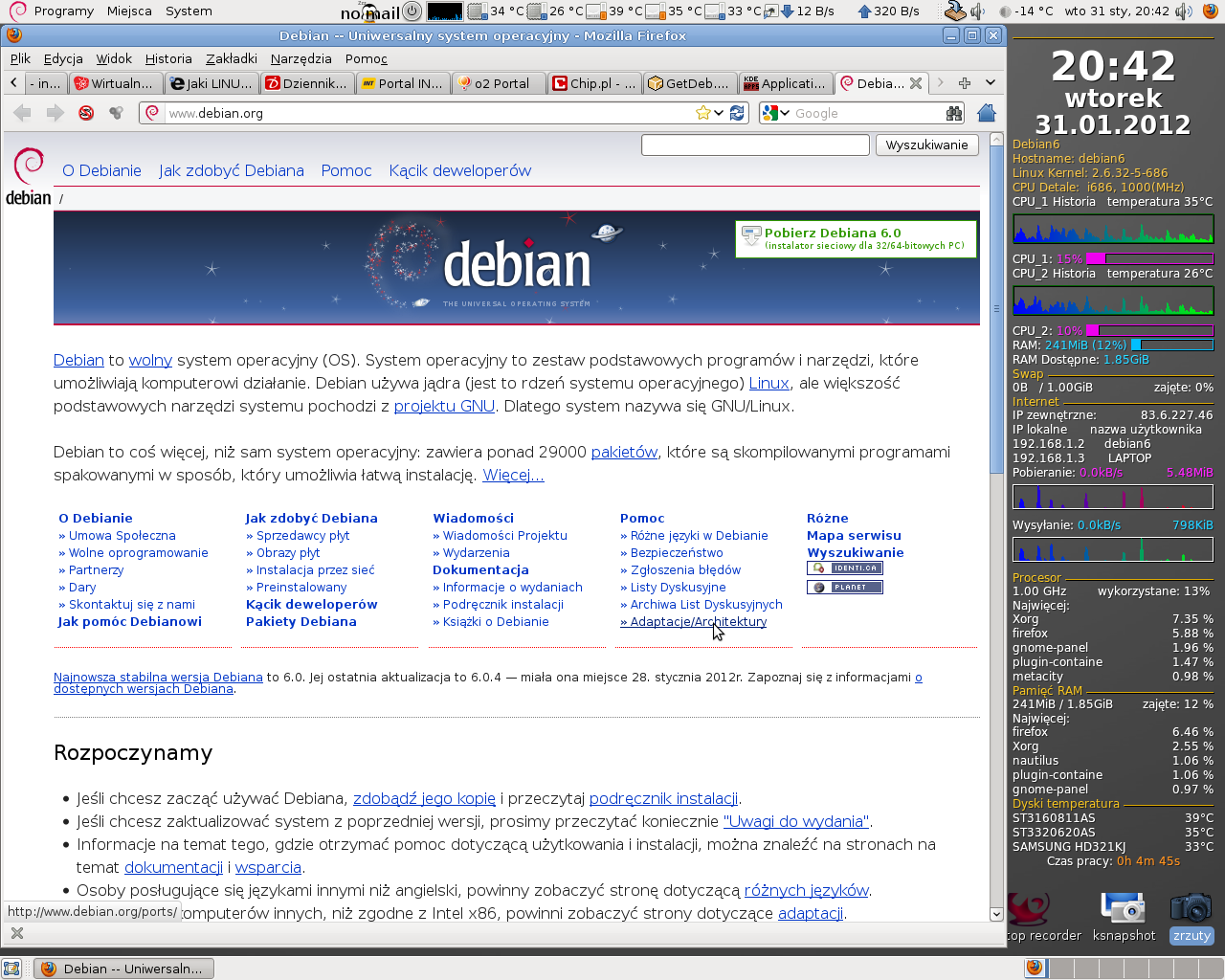The image size is (1225, 980).
Task: Open the Historia menu
Action: (168, 58)
